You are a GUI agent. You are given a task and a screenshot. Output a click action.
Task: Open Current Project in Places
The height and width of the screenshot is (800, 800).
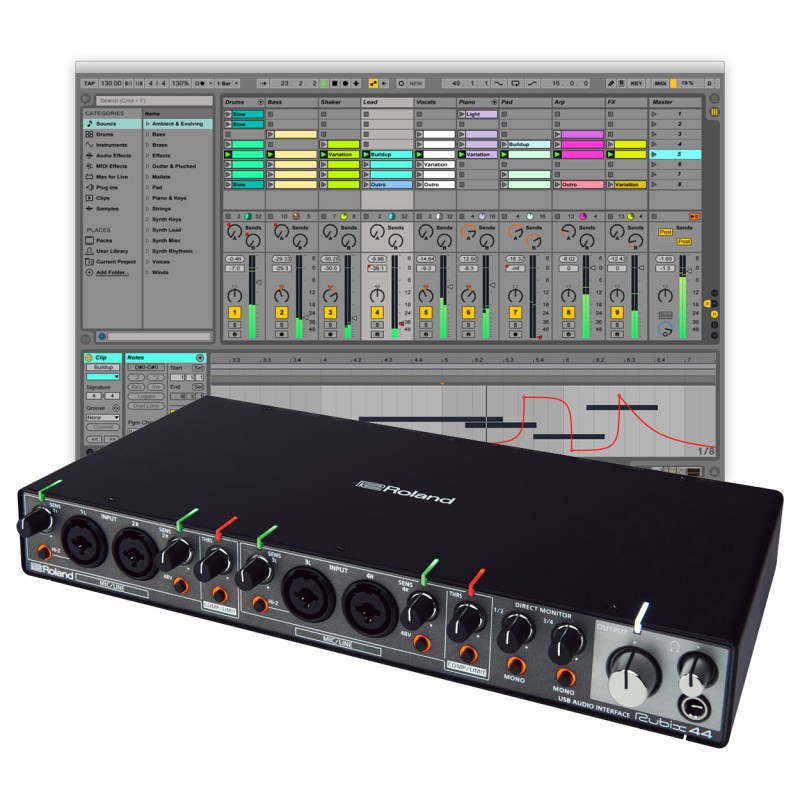click(112, 262)
